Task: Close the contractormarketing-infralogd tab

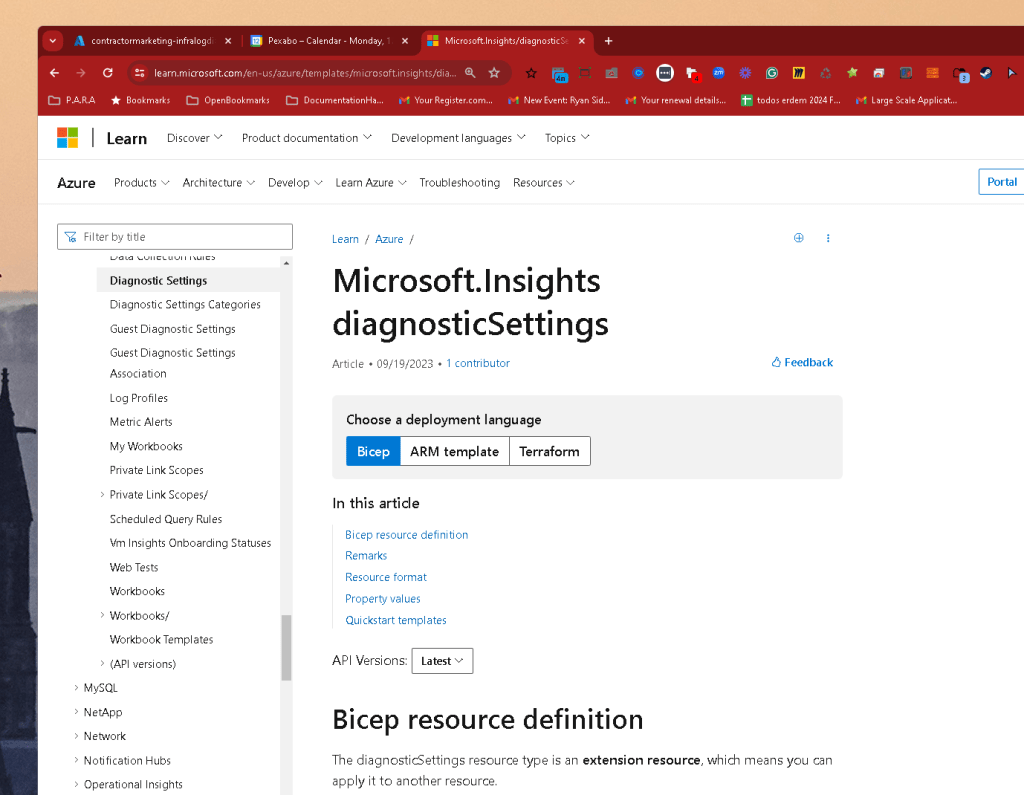Action: pyautogui.click(x=228, y=41)
